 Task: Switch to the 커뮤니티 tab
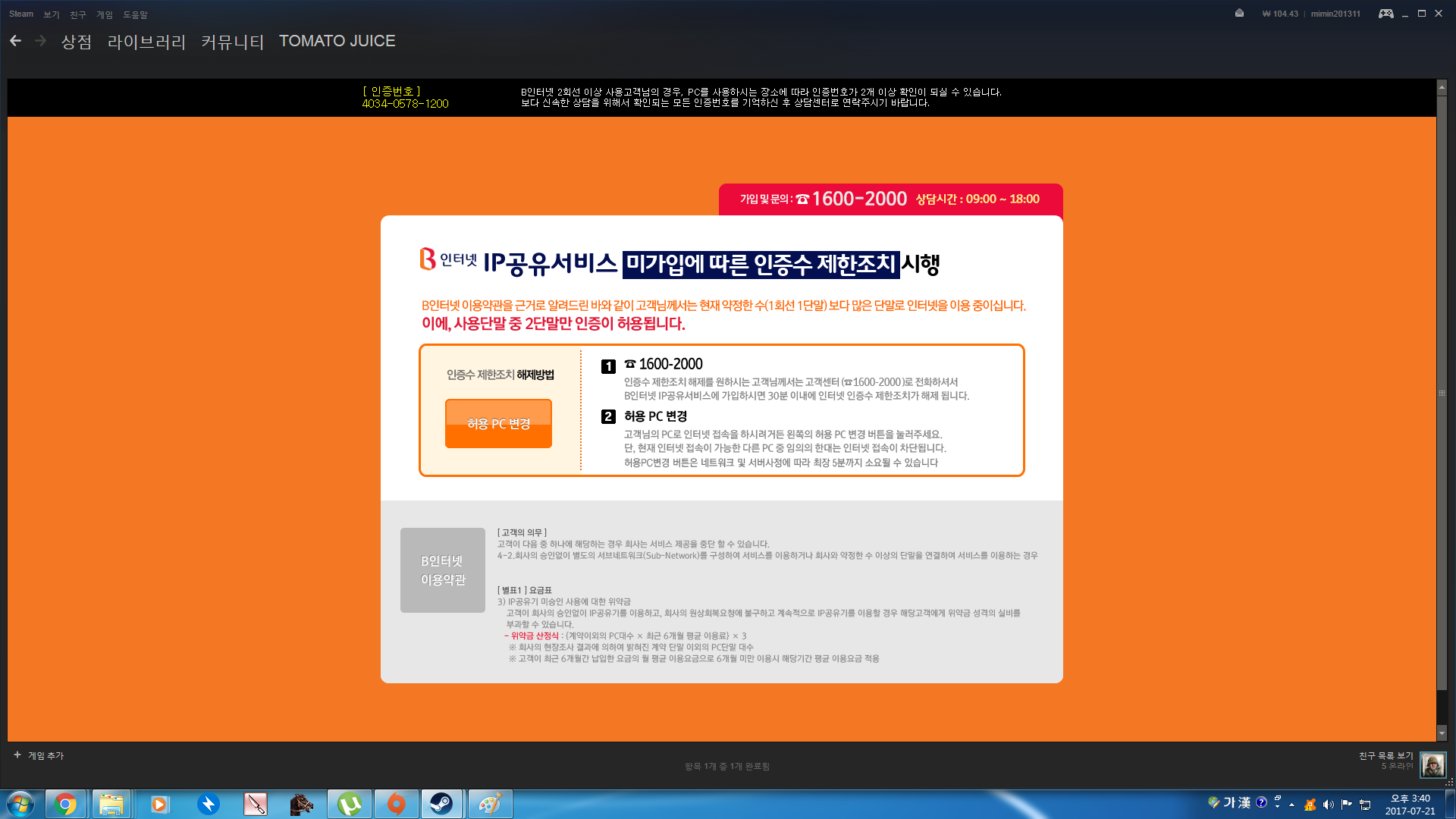(x=232, y=42)
